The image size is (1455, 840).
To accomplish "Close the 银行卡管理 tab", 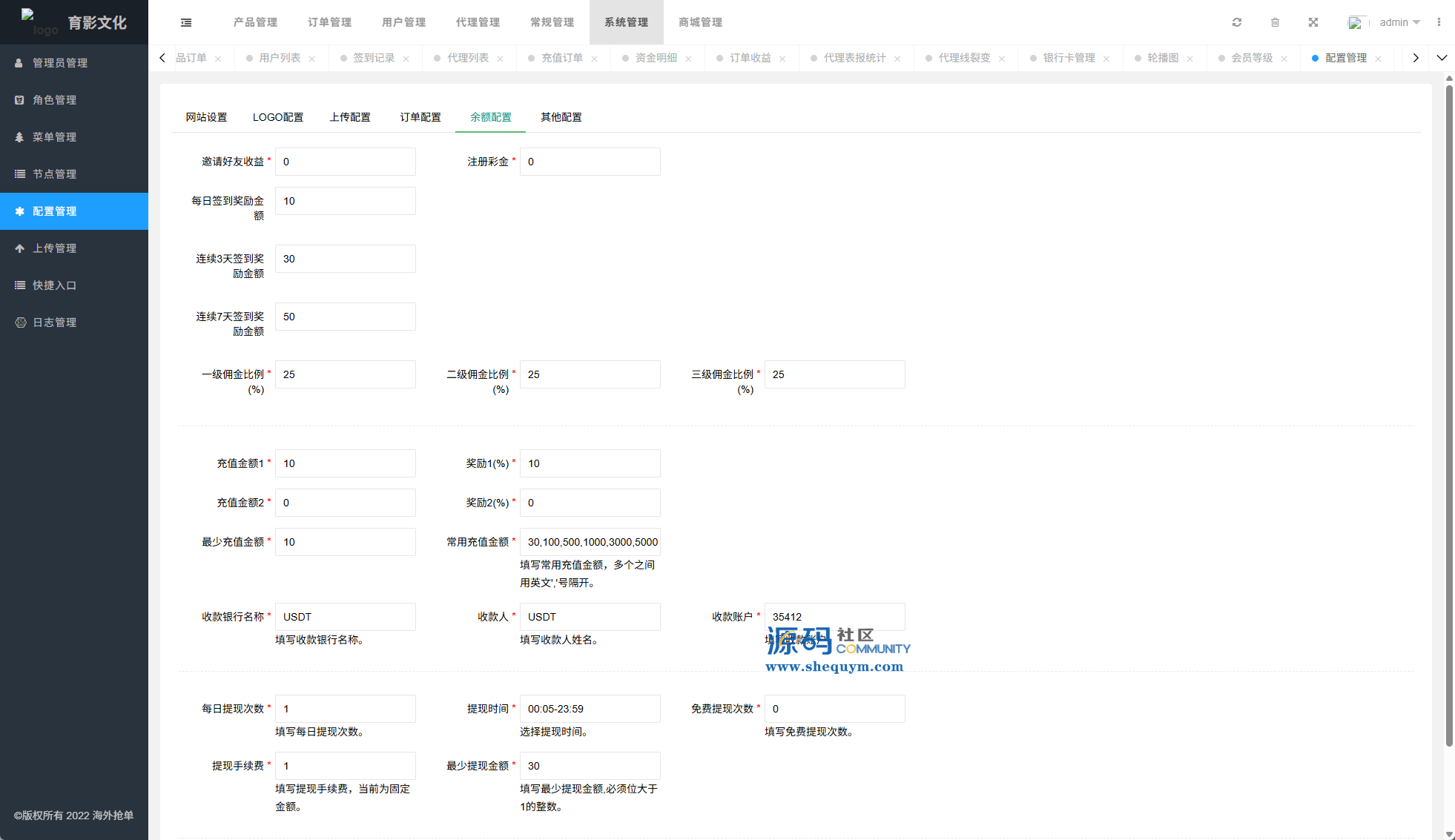I will coord(1106,59).
